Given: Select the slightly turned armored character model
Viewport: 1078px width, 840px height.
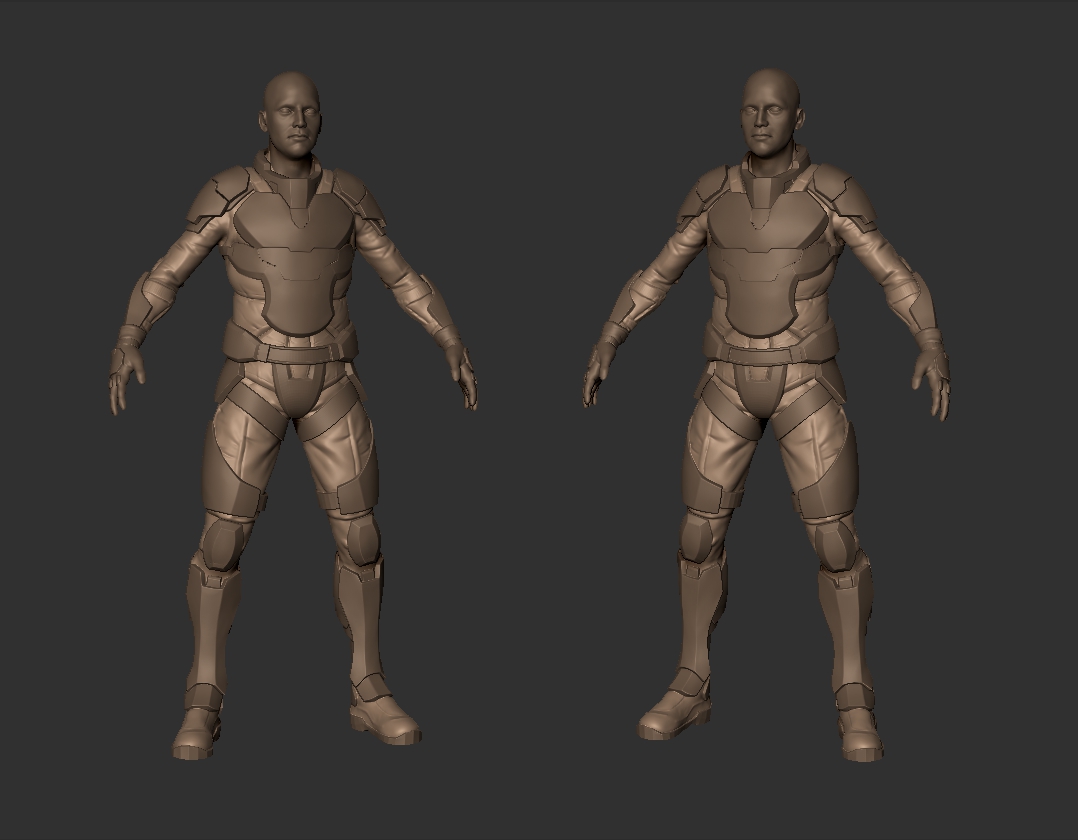Looking at the screenshot, I should point(767,415).
